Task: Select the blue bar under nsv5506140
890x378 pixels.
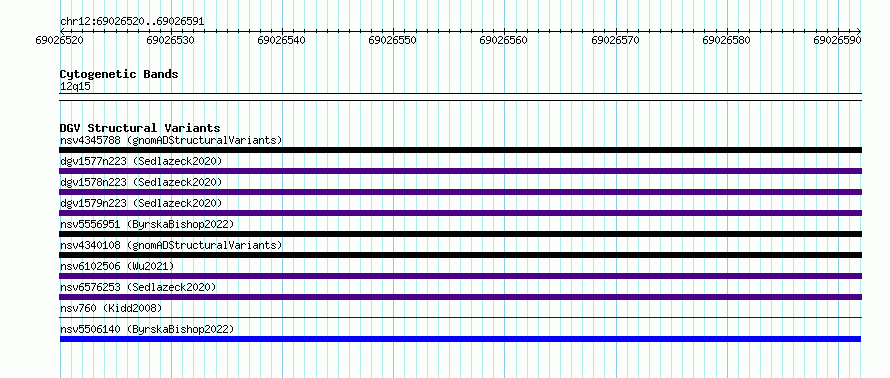Action: pyautogui.click(x=461, y=339)
